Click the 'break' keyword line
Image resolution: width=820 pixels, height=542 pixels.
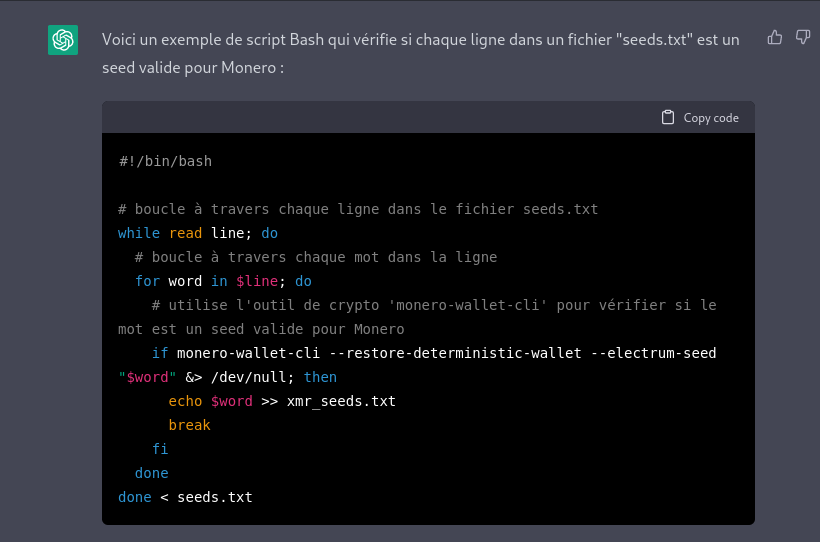(189, 425)
